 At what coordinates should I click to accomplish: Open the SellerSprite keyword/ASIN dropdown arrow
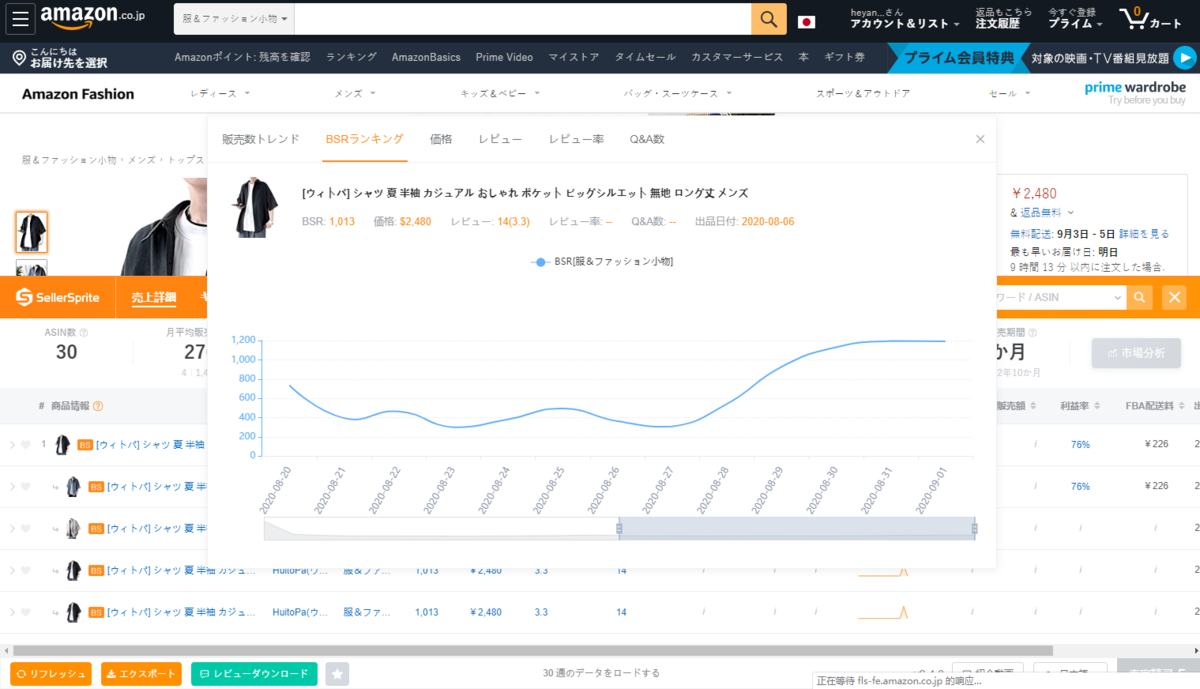coord(1117,298)
